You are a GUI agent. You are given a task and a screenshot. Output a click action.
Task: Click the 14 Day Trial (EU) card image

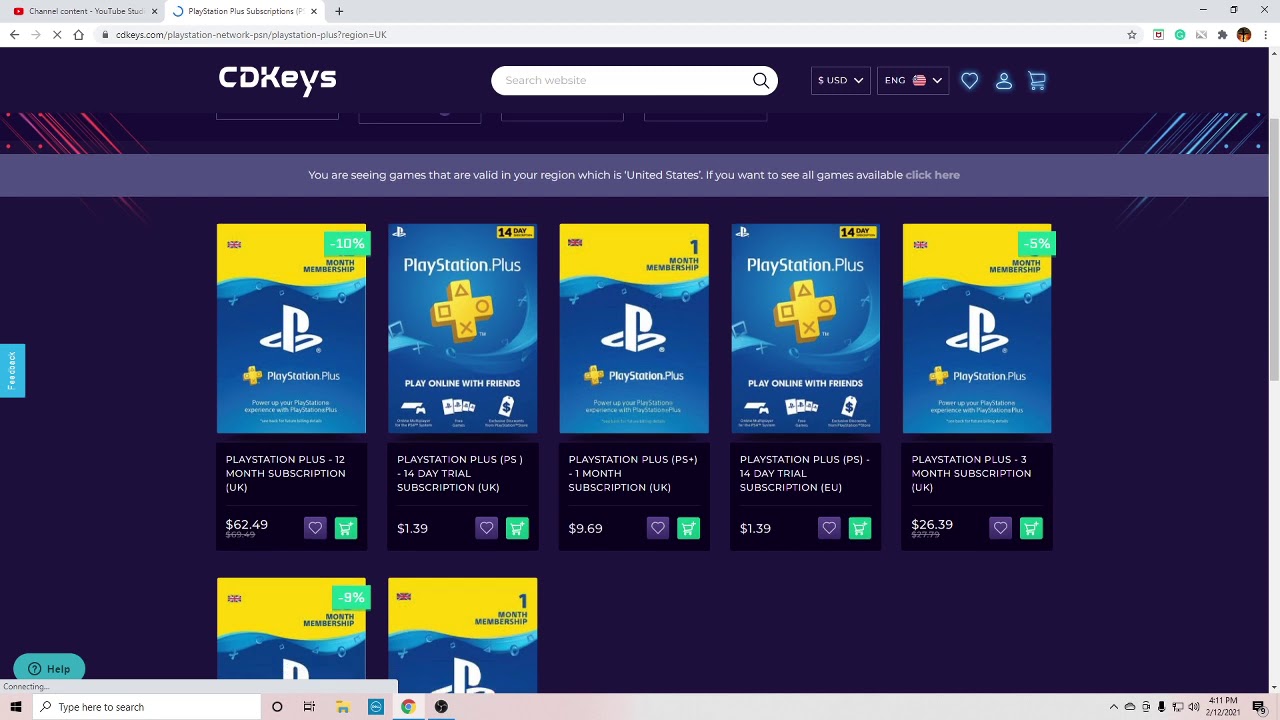pos(805,328)
